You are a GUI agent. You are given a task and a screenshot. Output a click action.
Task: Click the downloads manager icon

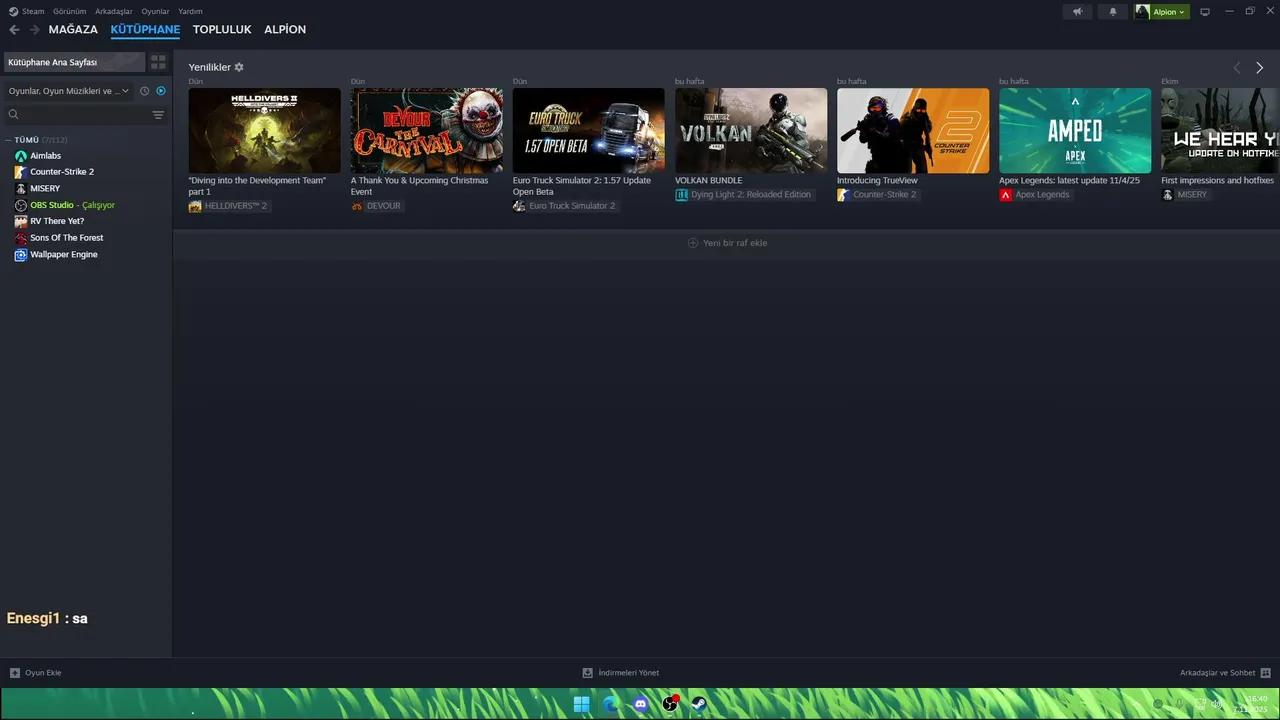click(x=588, y=673)
